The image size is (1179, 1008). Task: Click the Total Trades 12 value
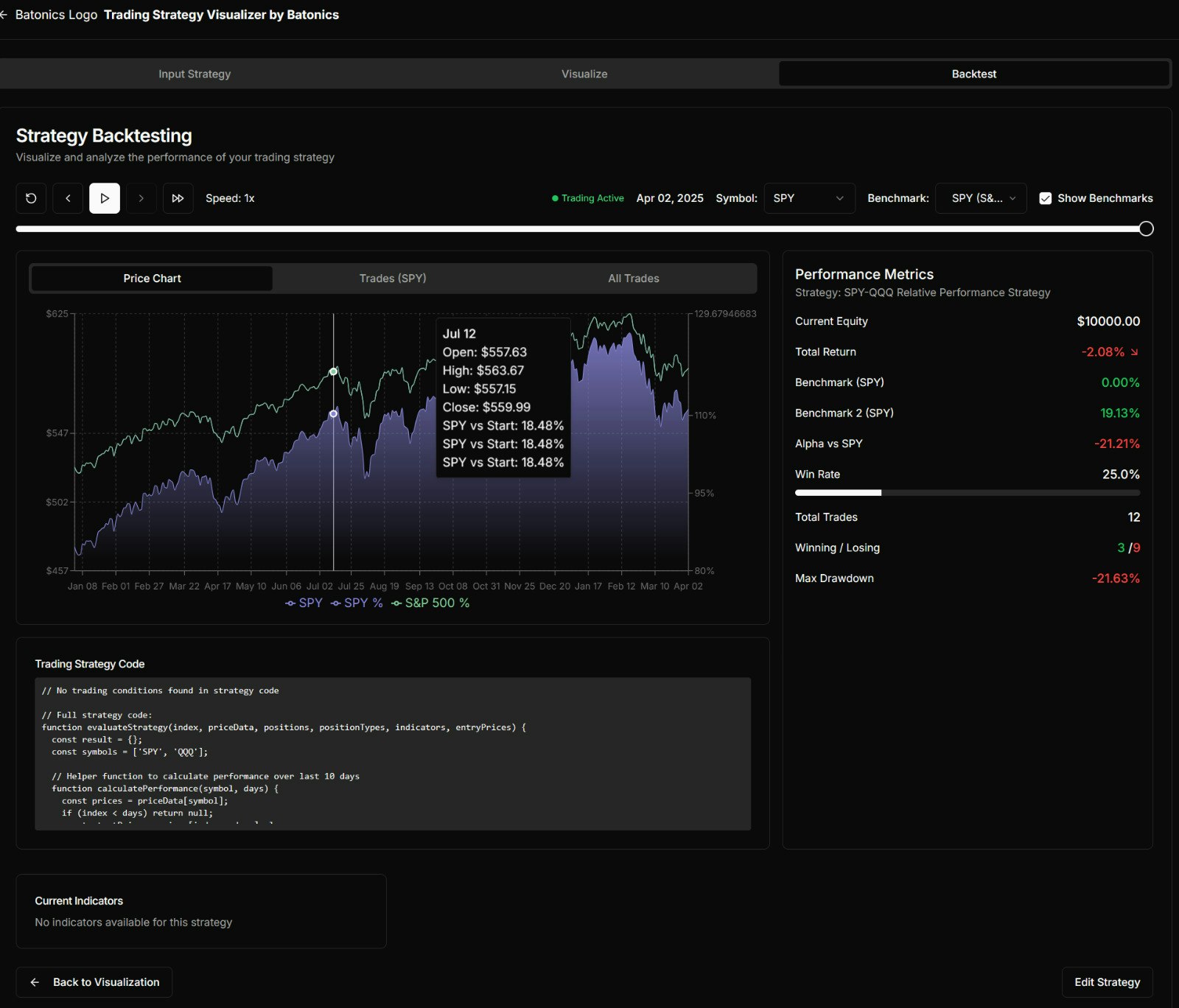1134,517
